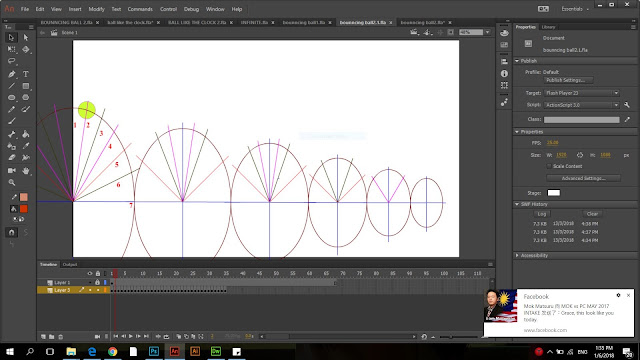Select the Selection (arrow) tool

[x=11, y=38]
